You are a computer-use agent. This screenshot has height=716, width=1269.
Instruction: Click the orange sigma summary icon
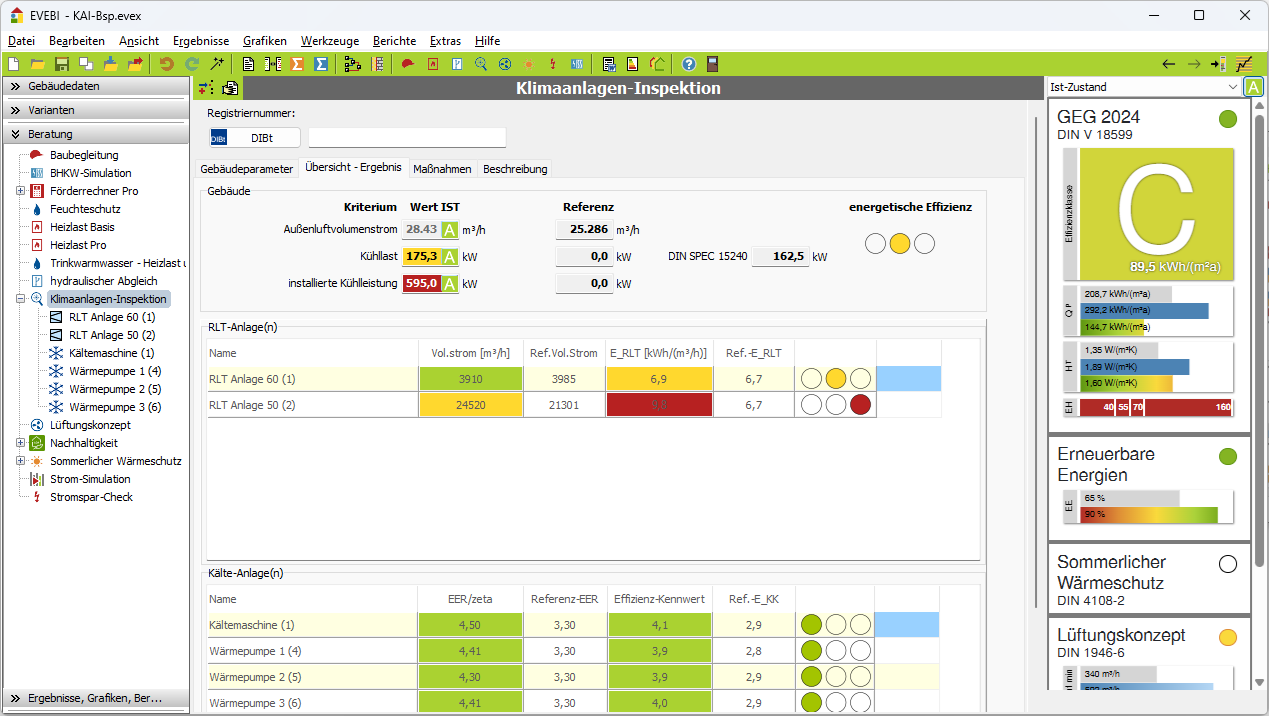[x=297, y=64]
